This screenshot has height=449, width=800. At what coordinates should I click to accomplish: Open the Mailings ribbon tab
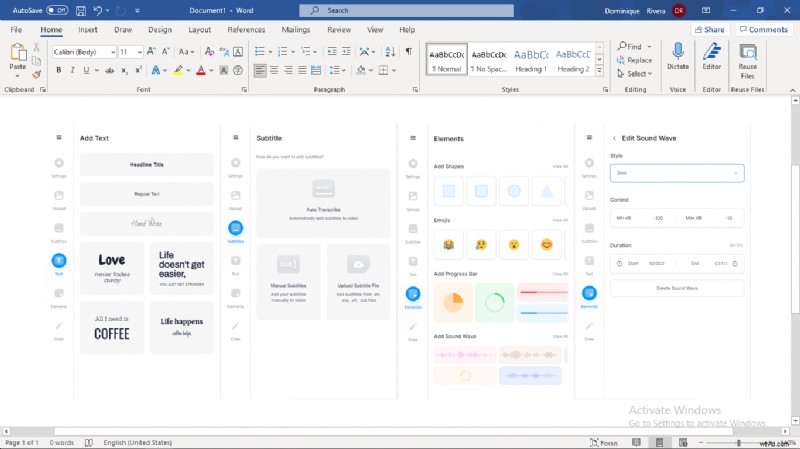(295, 30)
